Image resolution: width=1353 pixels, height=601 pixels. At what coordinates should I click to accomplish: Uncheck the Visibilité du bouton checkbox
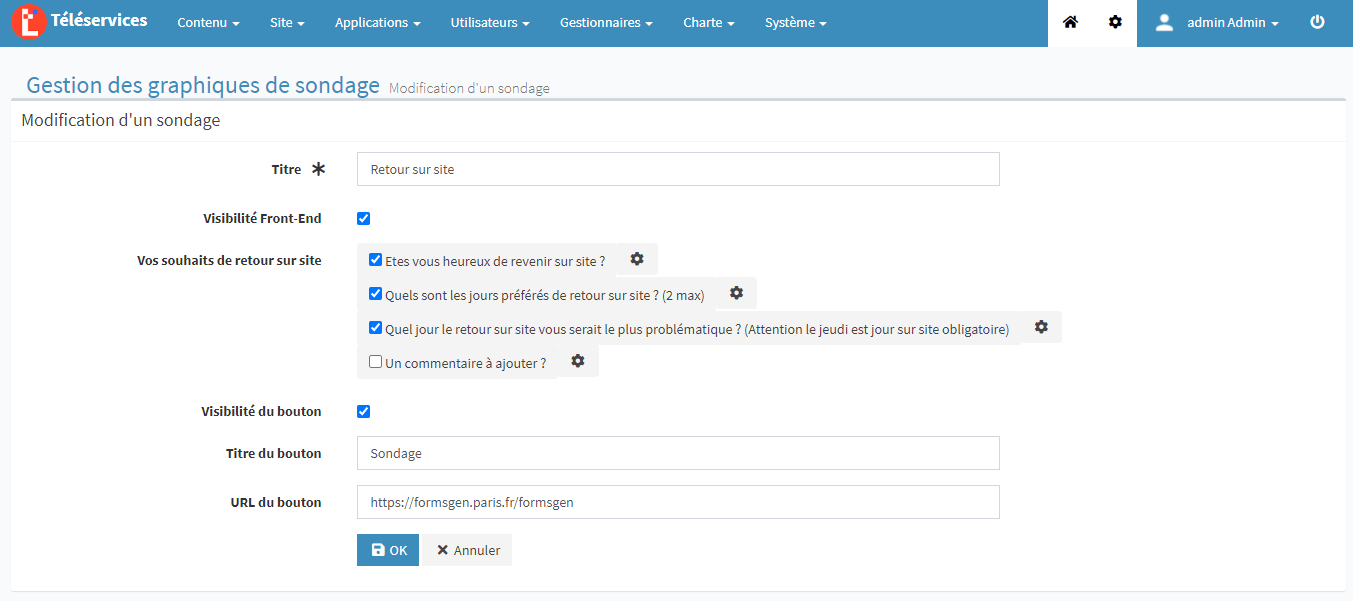[x=364, y=411]
